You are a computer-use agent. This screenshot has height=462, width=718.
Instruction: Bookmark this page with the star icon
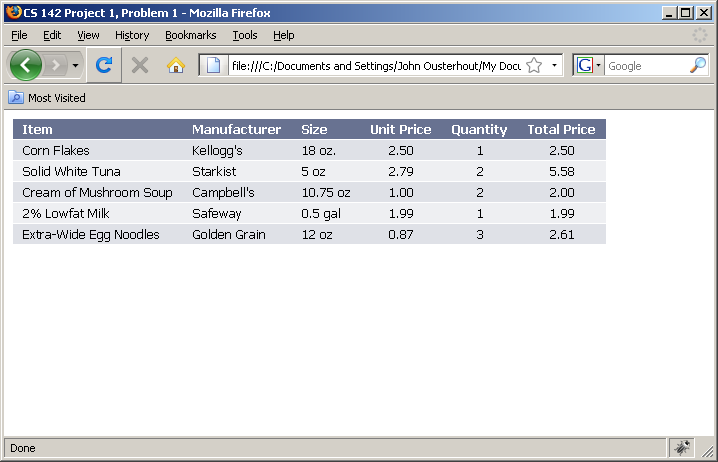coord(534,66)
